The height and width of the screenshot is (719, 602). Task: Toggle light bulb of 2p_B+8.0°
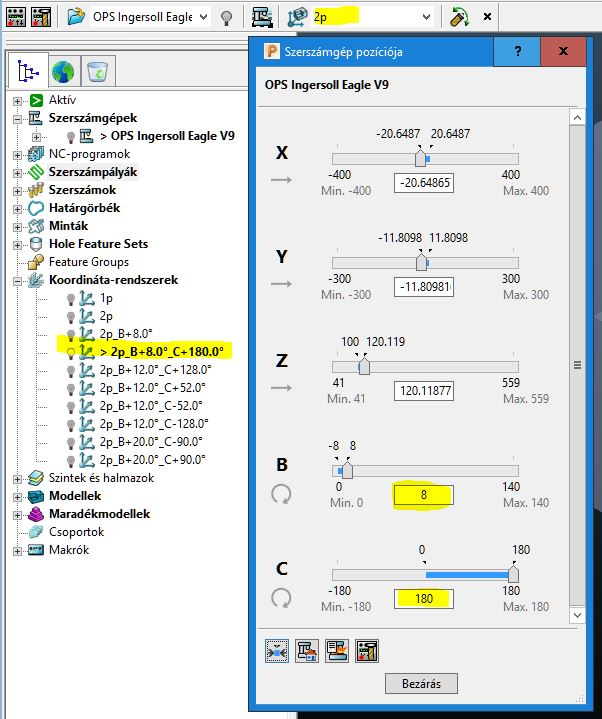coord(71,335)
